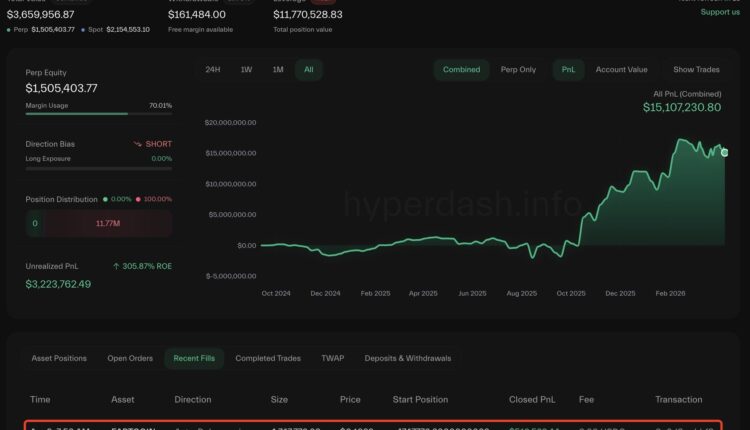Click the green endpoint dot on chart line
The height and width of the screenshot is (430, 750).
tap(724, 152)
